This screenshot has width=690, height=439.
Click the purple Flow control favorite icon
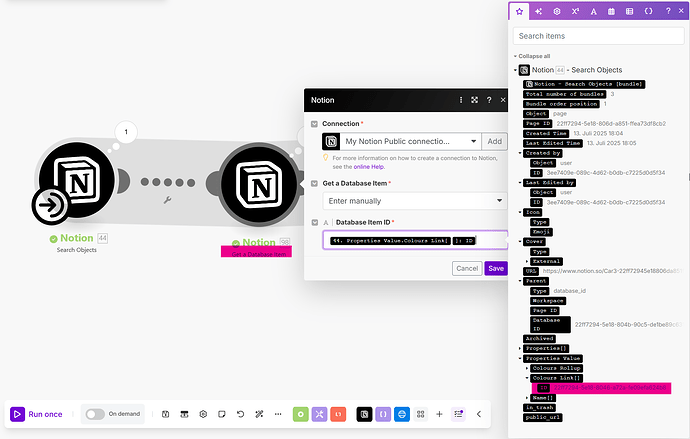point(319,414)
